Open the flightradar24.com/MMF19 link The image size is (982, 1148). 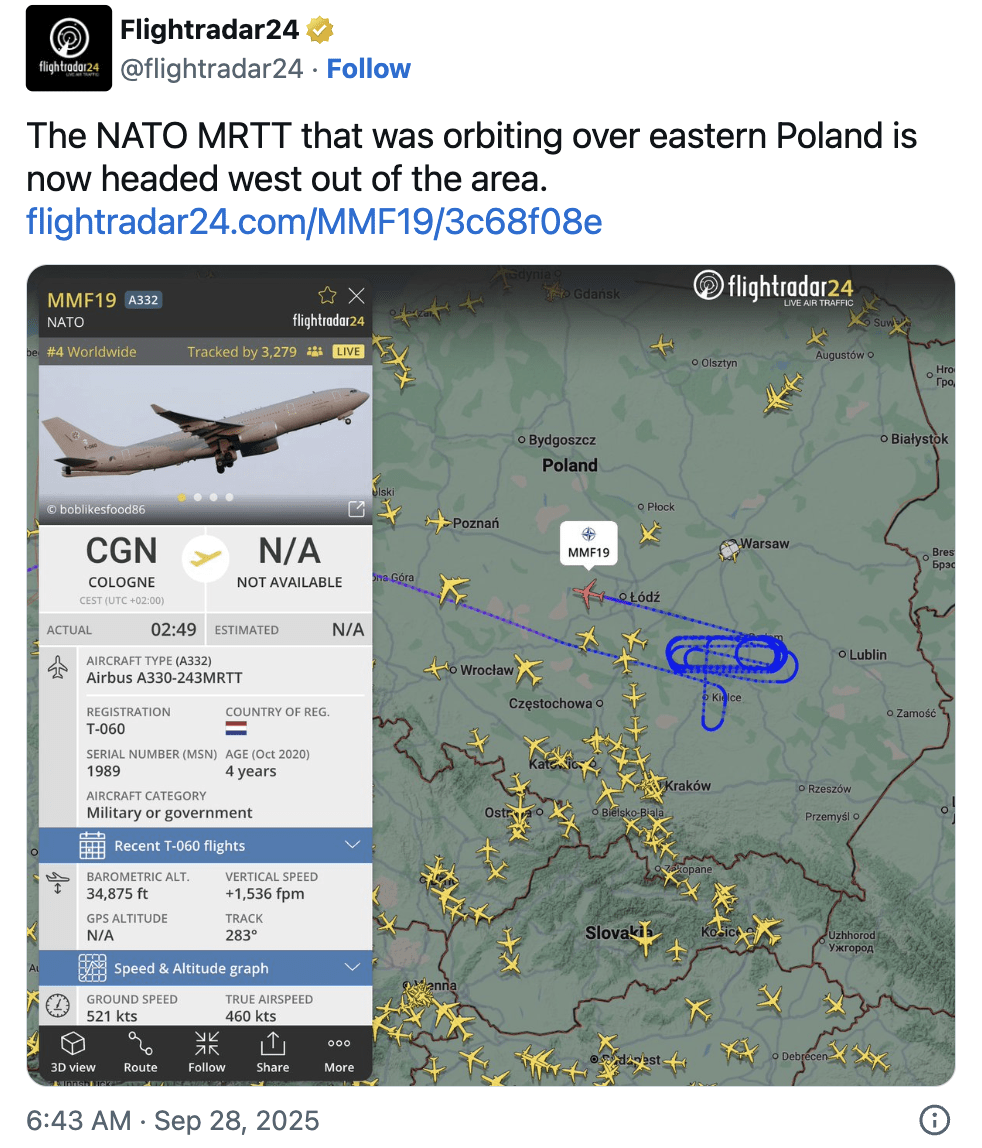(314, 221)
